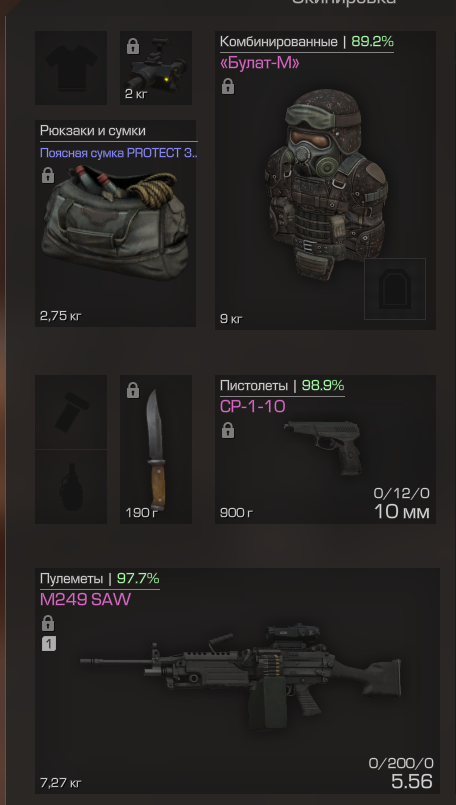The height and width of the screenshot is (805, 456).
Task: Toggle lock on the СР-1-10 pistol
Action: coord(227,430)
